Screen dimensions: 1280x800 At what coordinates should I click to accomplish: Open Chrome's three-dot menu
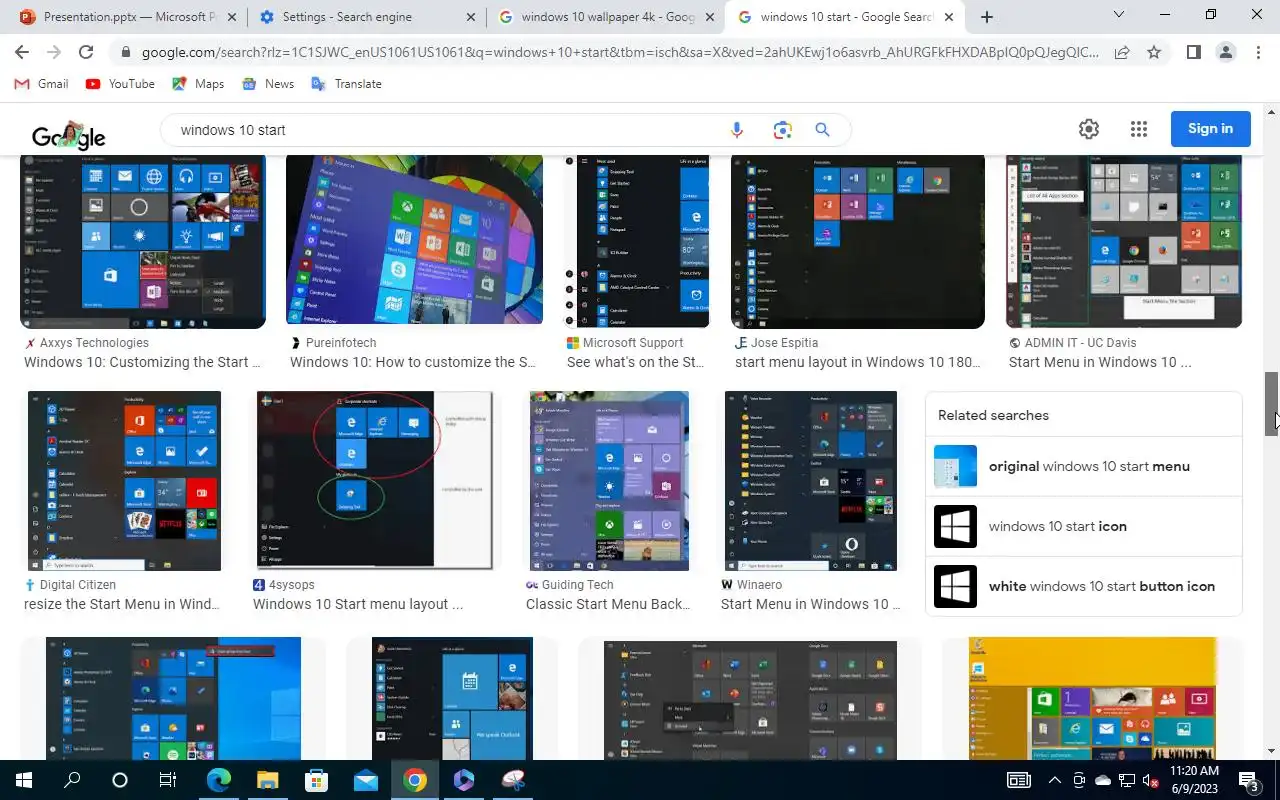tap(1257, 52)
